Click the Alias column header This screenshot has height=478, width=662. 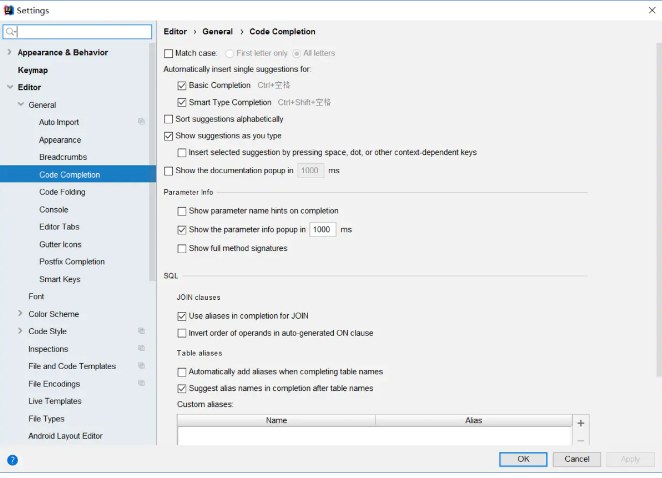coord(474,421)
